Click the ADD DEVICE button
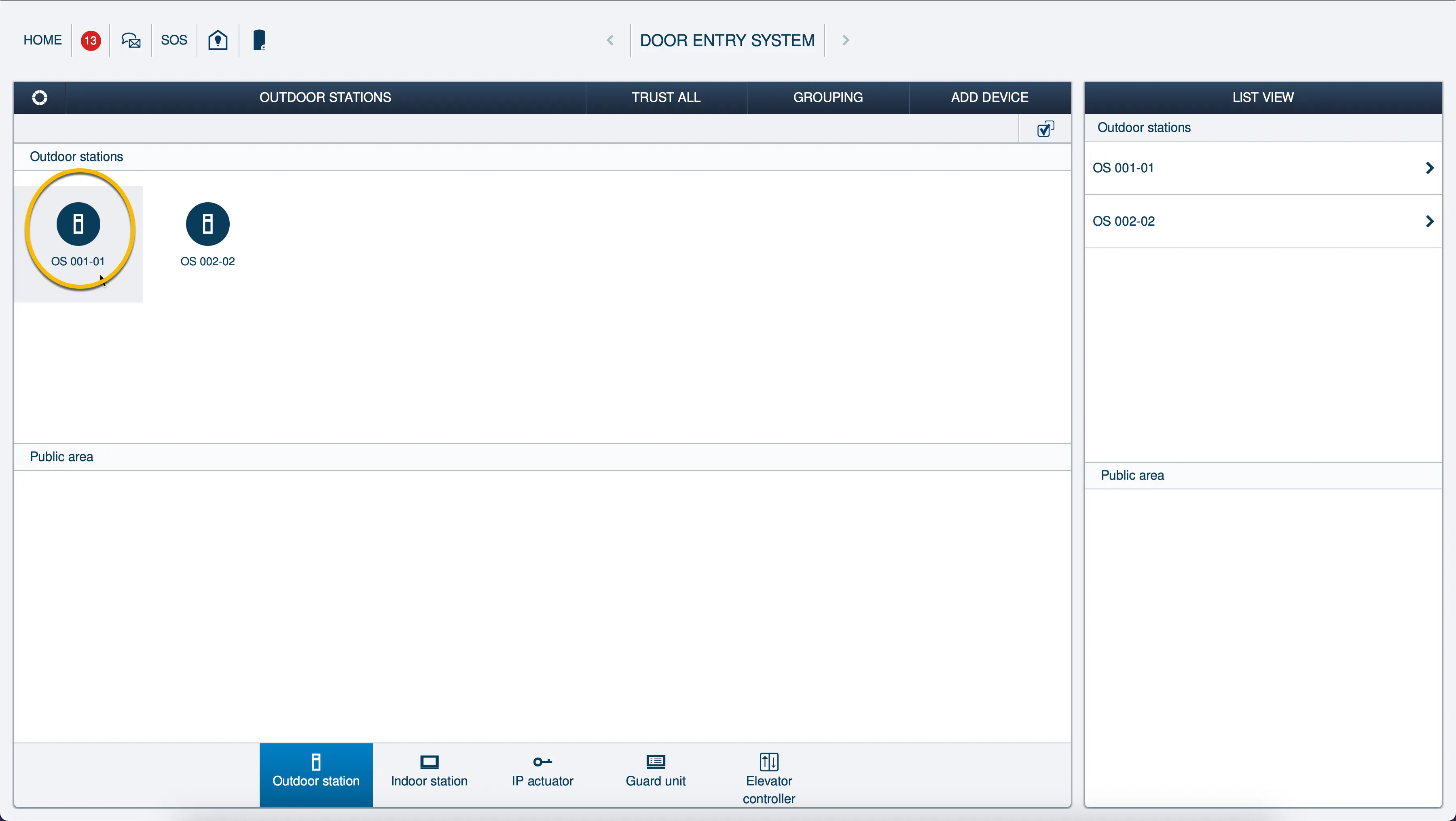This screenshot has height=821, width=1456. tap(990, 97)
